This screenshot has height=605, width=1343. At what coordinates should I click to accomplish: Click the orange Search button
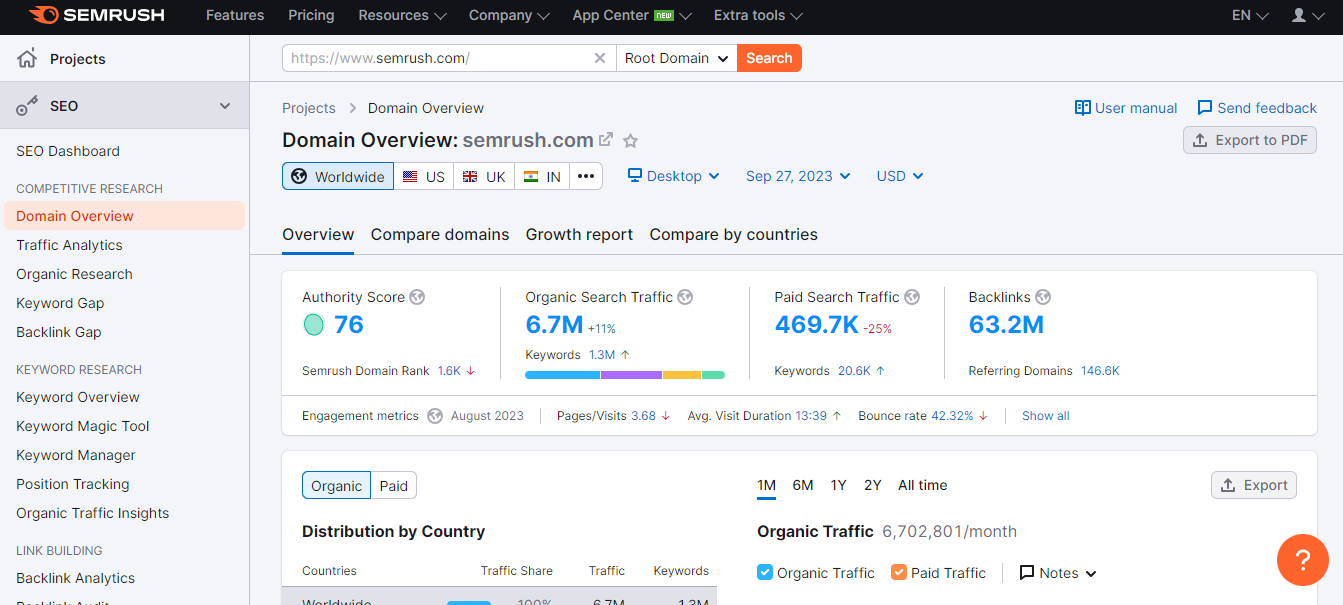point(769,58)
